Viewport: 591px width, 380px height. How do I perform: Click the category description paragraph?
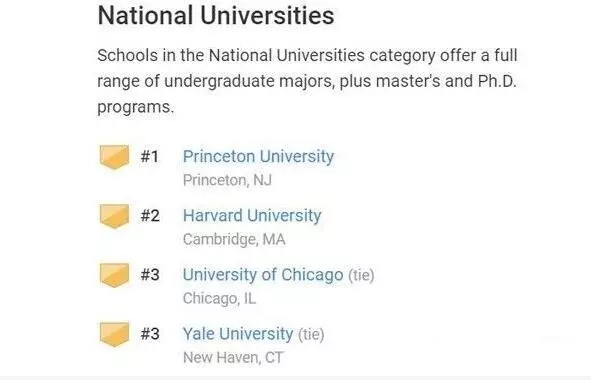coord(307,81)
